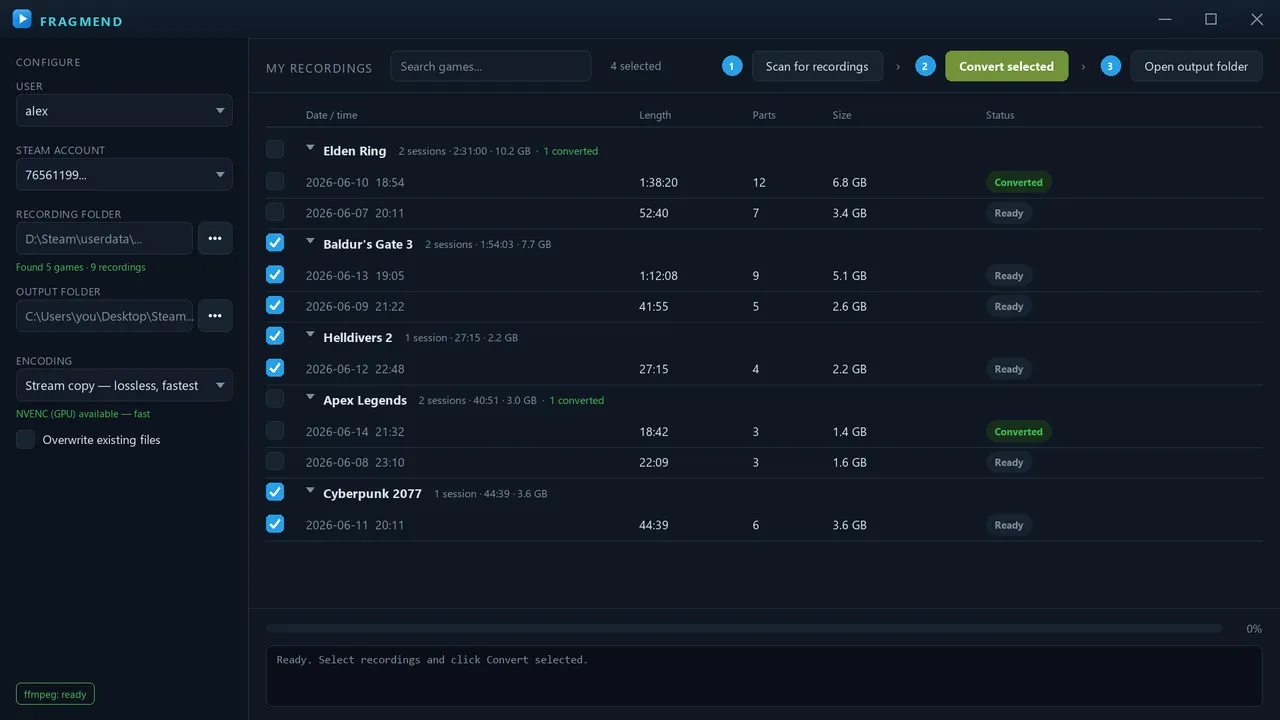Image resolution: width=1280 pixels, height=720 pixels.
Task: Uncheck the Baldur's Gate 3 group checkbox
Action: 275,242
